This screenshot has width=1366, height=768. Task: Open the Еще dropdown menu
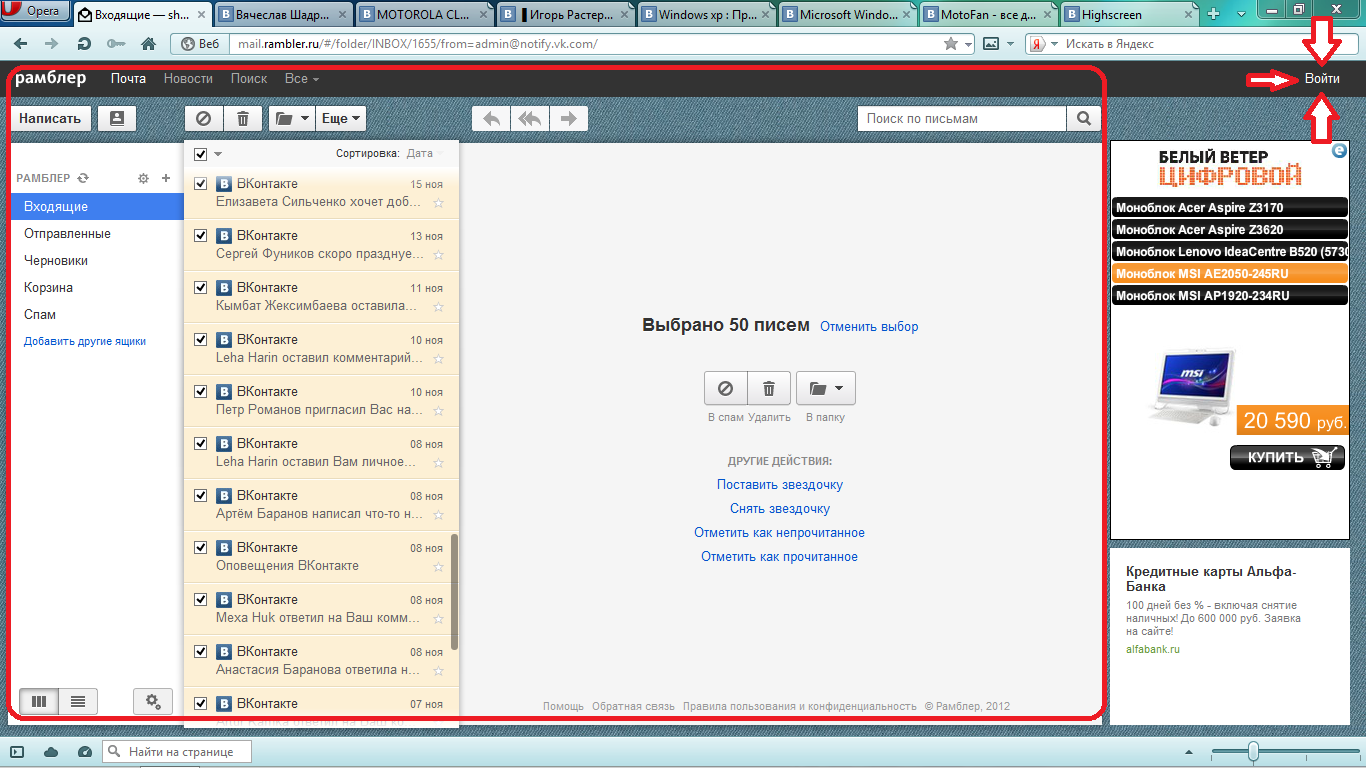click(341, 118)
